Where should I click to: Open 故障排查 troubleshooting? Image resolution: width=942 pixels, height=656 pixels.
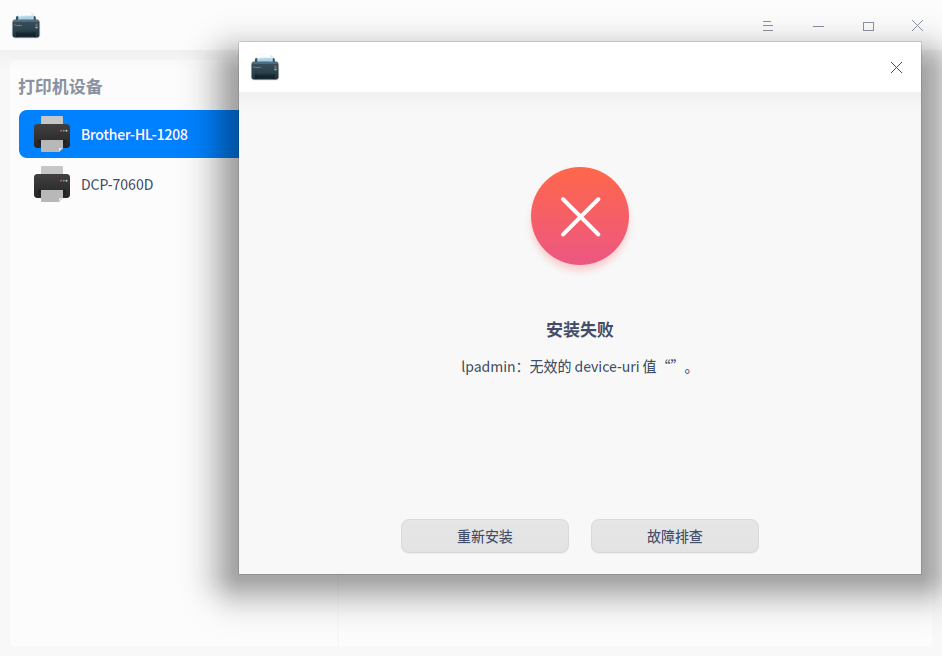[675, 536]
